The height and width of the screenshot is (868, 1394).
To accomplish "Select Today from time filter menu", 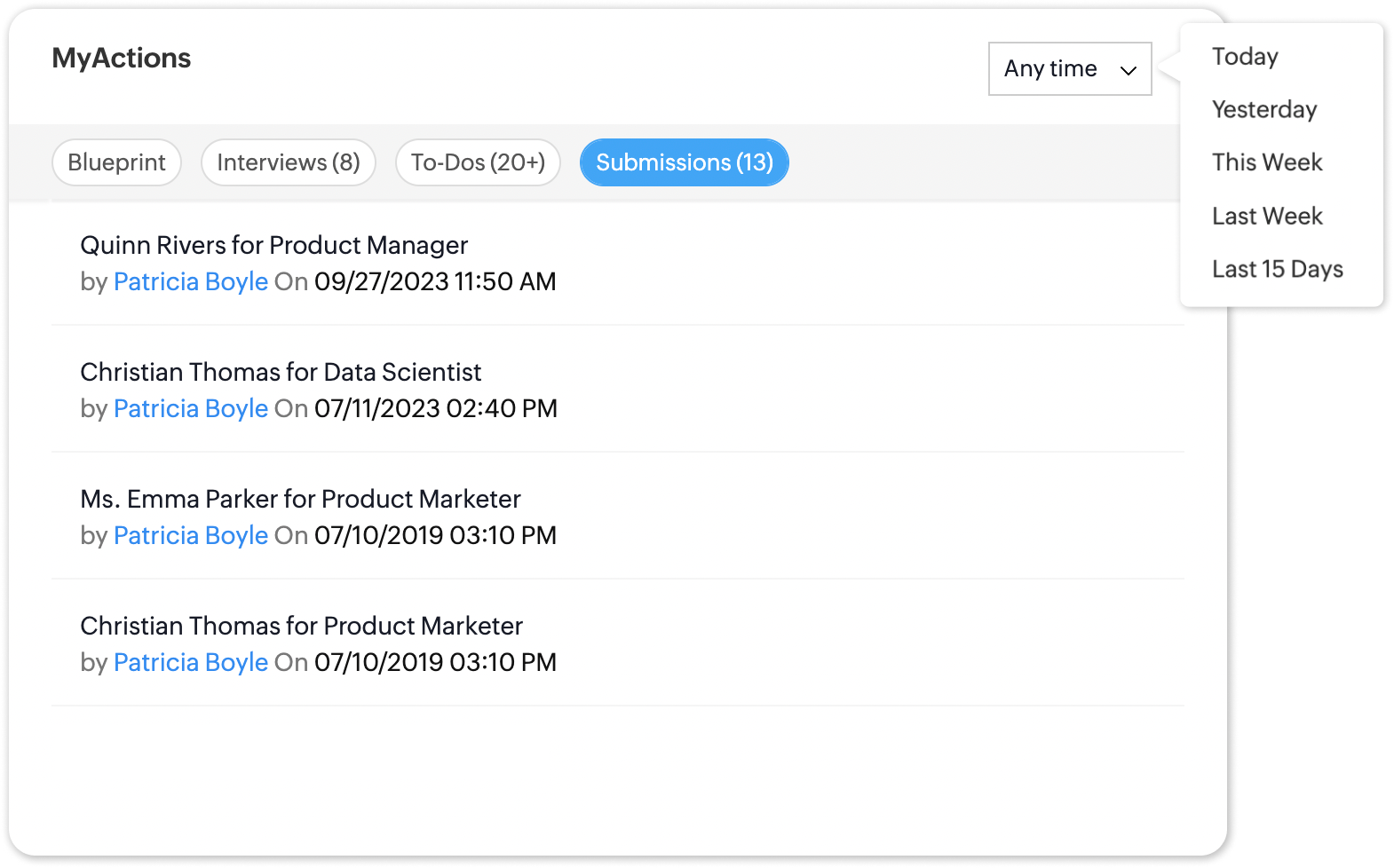I will coord(1245,57).
